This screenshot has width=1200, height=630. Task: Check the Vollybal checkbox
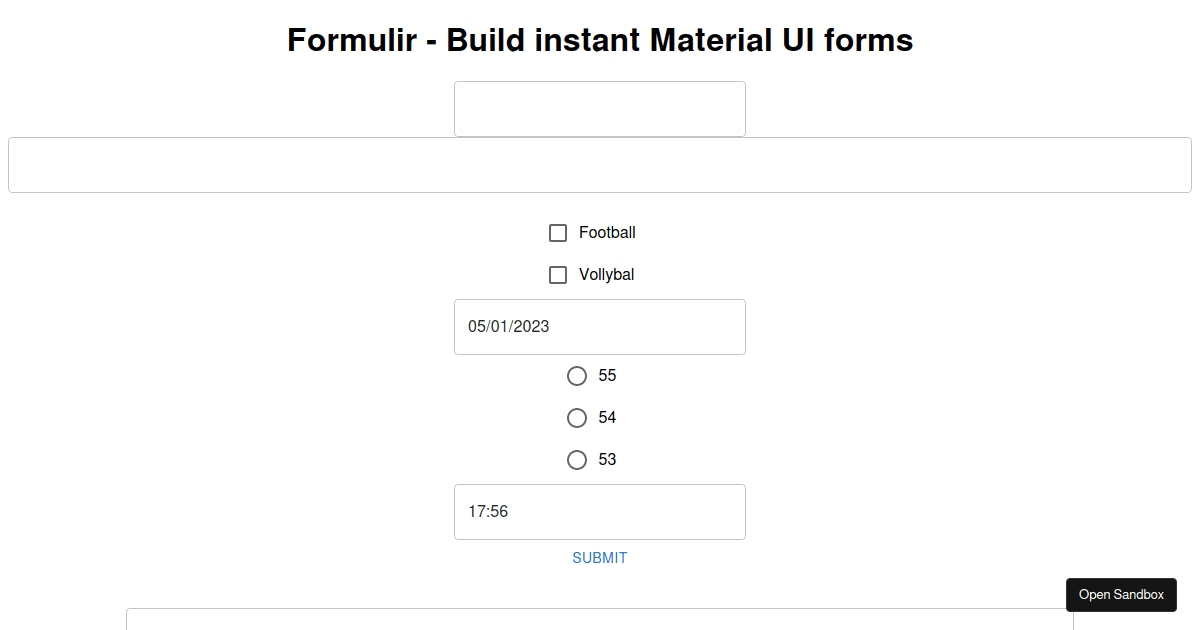click(x=557, y=274)
